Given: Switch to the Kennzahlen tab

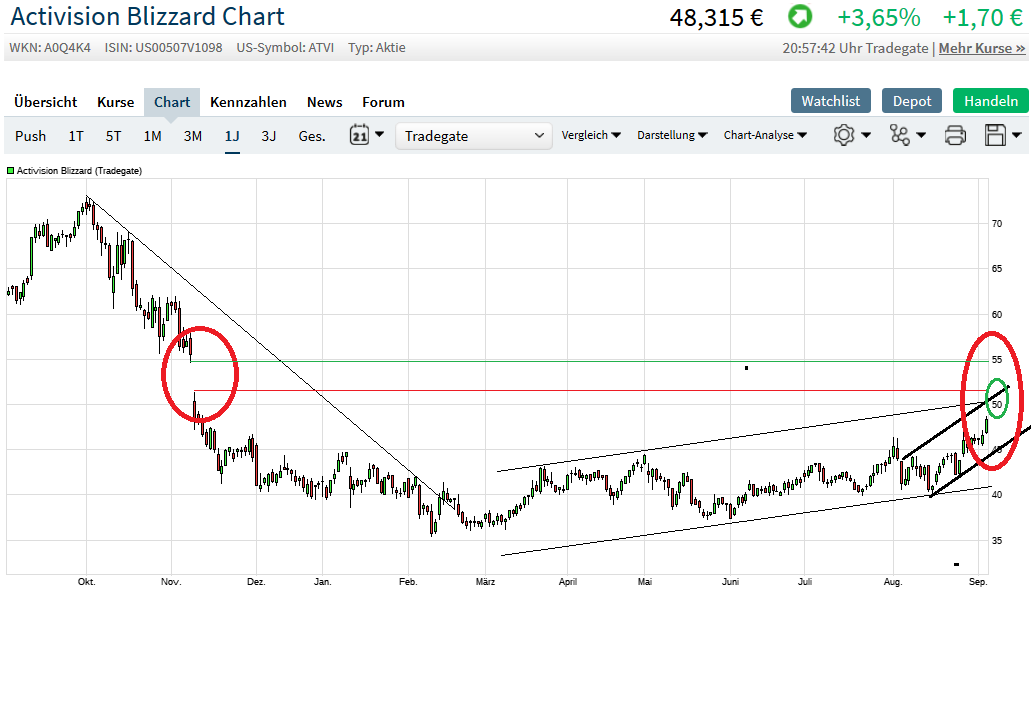Looking at the screenshot, I should coord(248,102).
